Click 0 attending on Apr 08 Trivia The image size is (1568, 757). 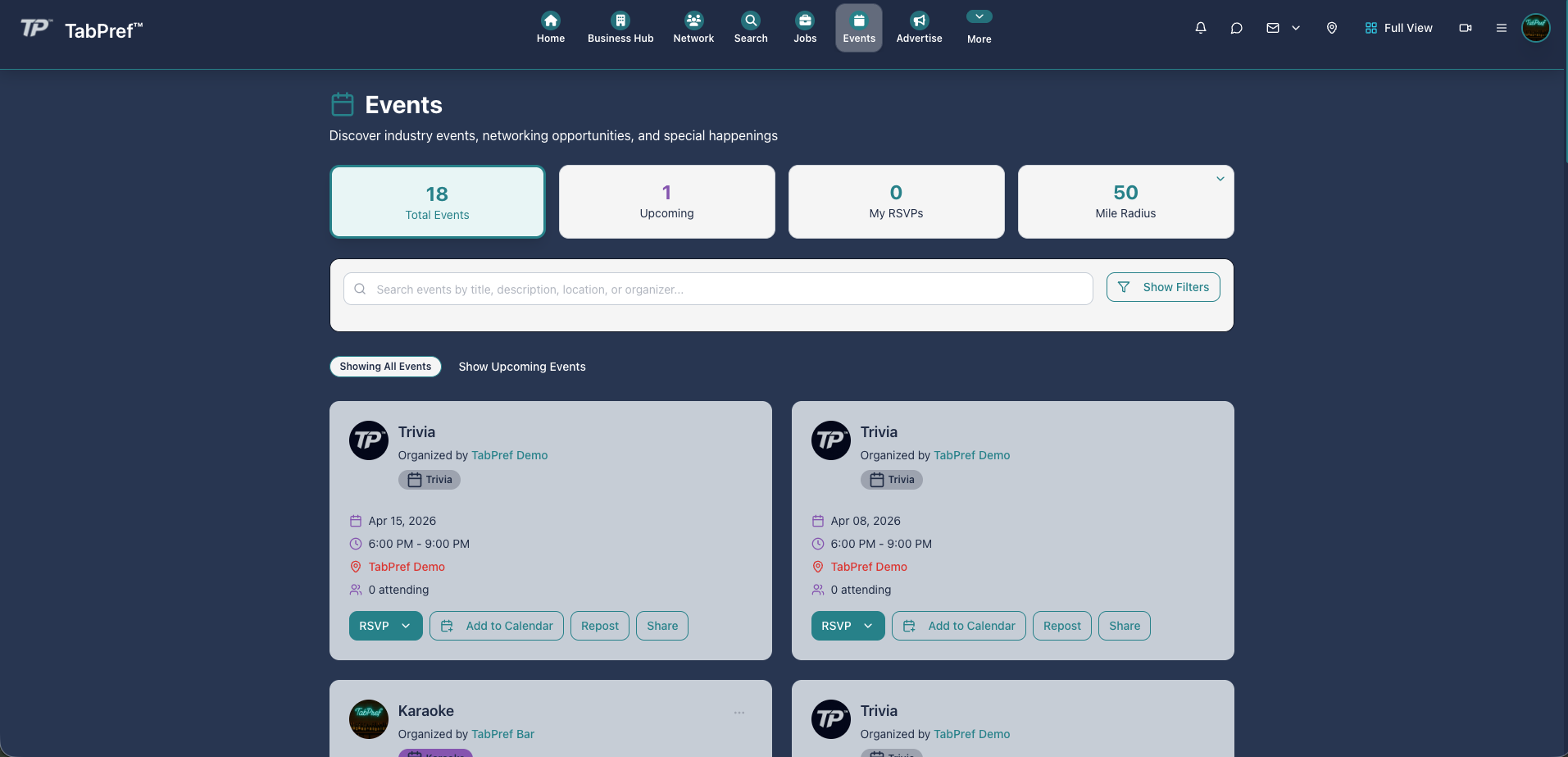coord(861,590)
